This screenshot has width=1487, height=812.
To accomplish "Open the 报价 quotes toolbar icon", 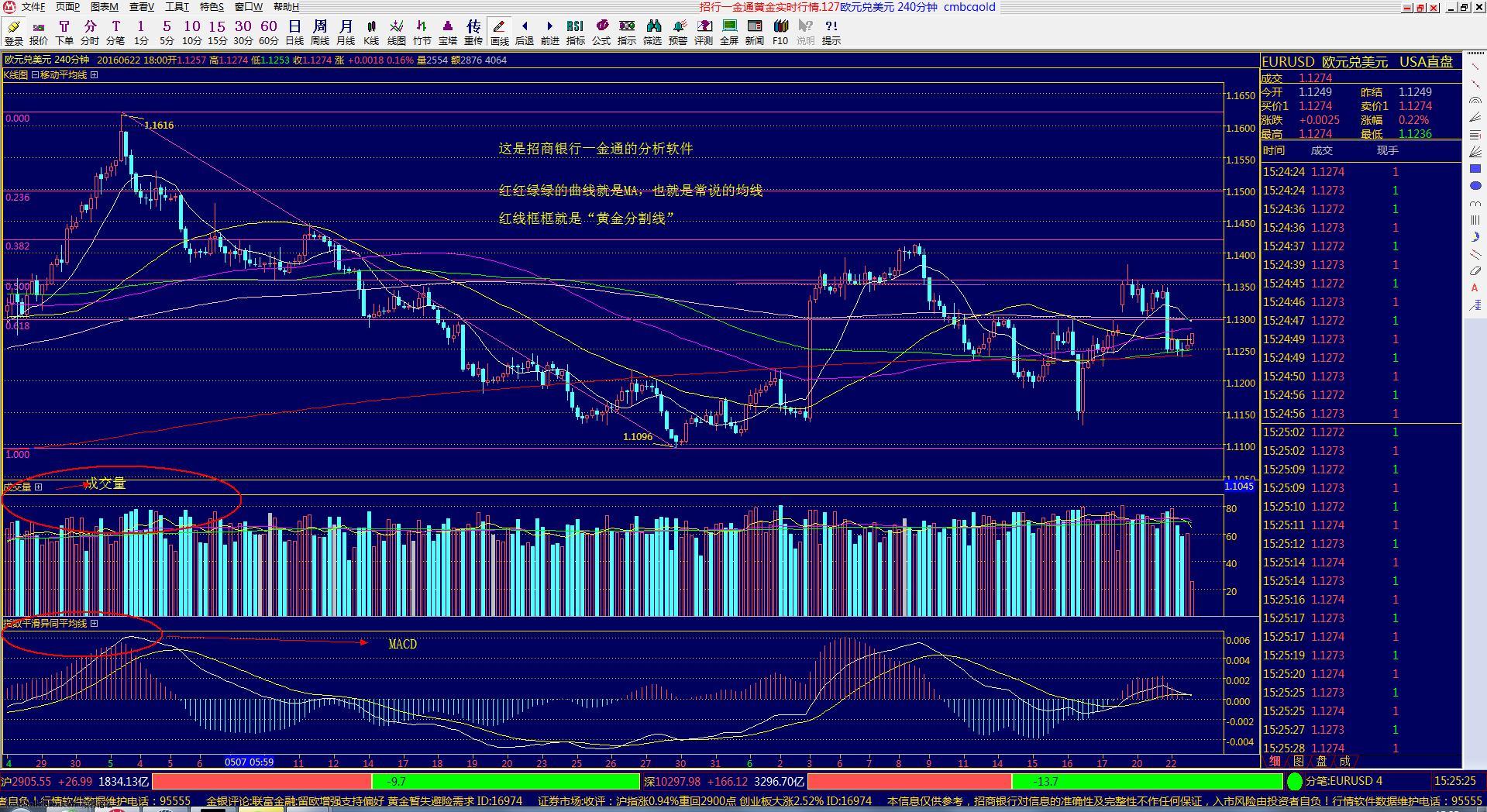I will pyautogui.click(x=39, y=33).
